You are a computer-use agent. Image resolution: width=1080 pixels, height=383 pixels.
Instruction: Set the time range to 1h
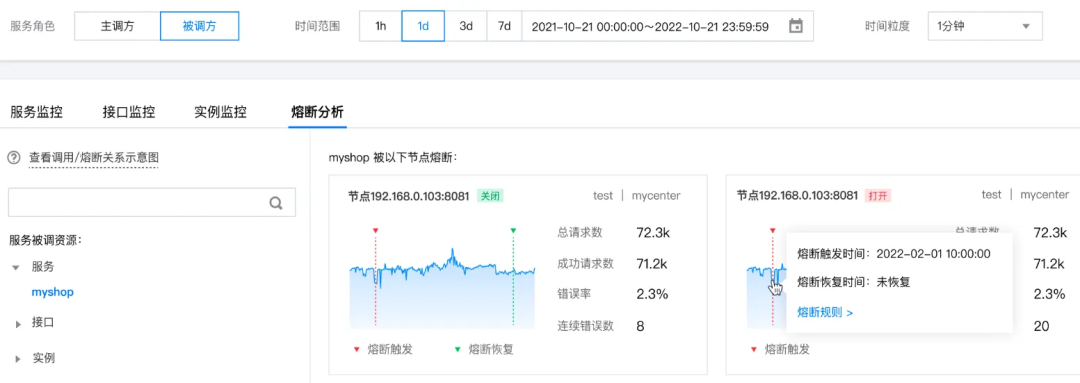[x=381, y=27]
